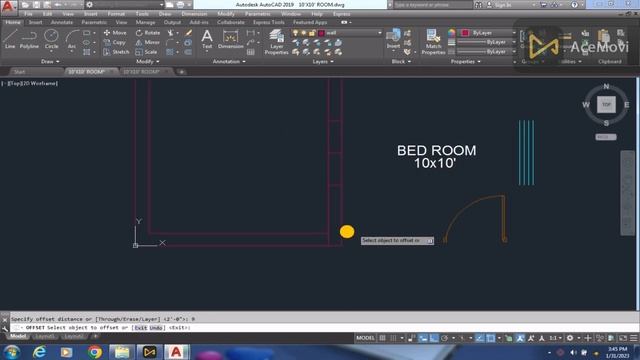Expand the Modify panel
Image resolution: width=640 pixels, height=360 pixels.
pyautogui.click(x=148, y=62)
